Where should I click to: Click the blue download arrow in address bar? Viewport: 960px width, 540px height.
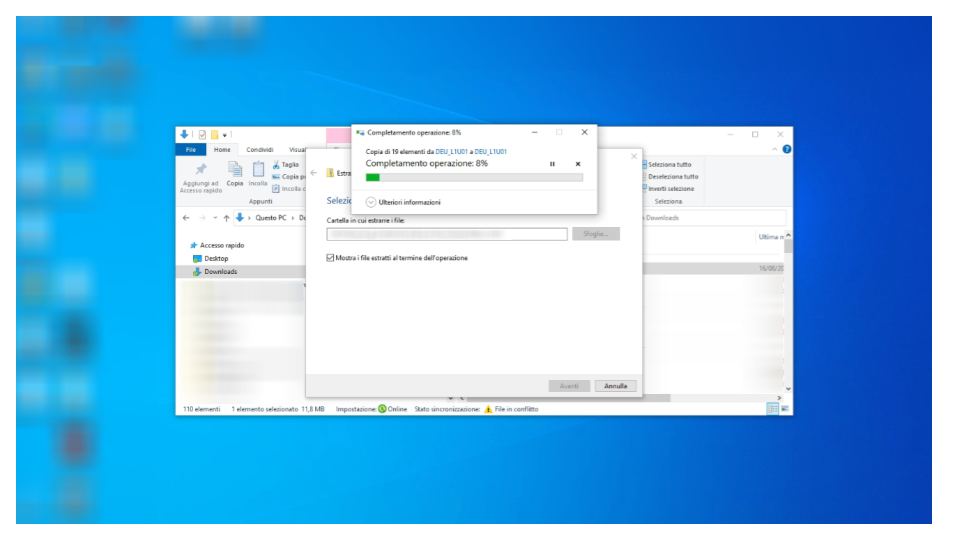(x=240, y=218)
